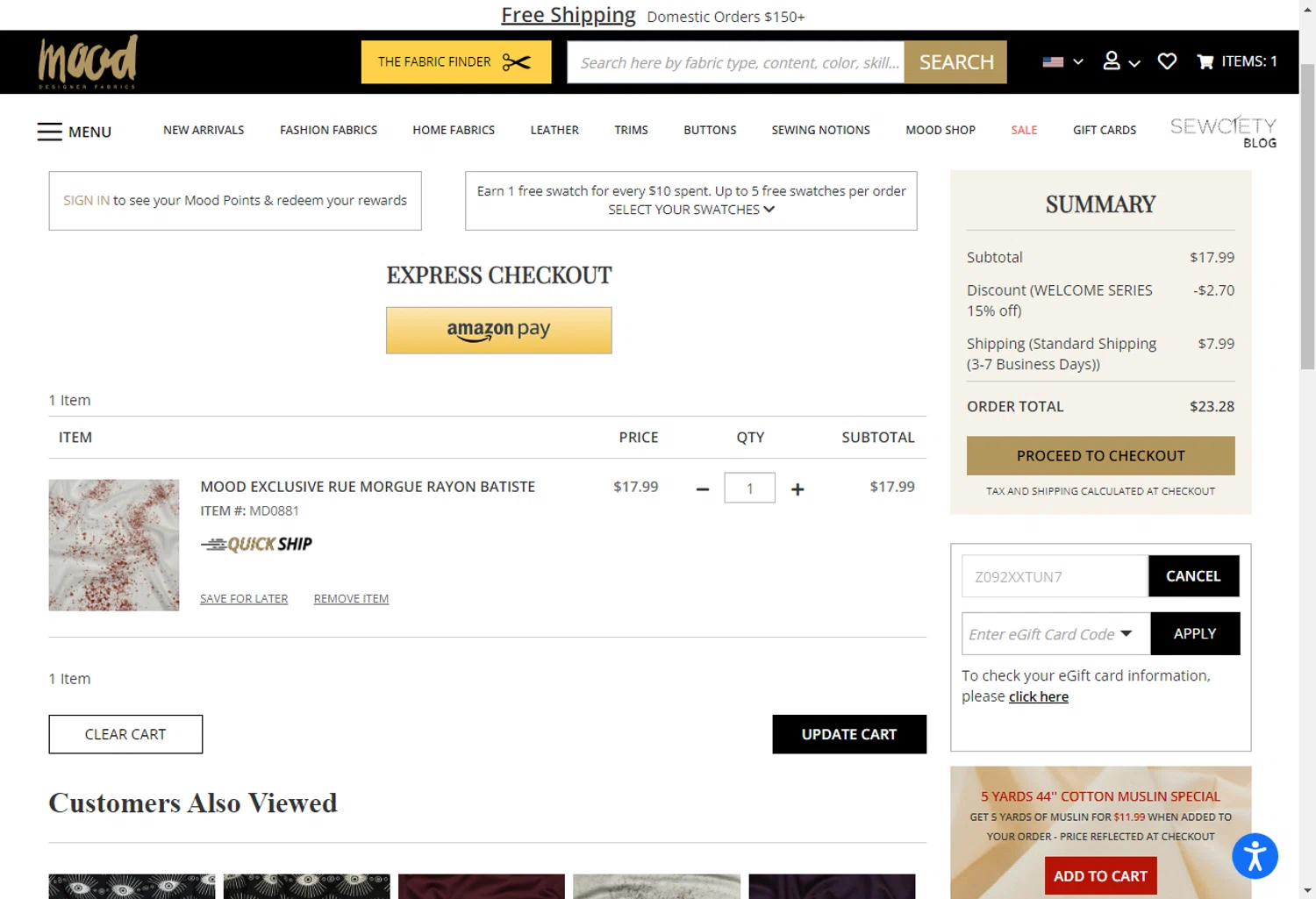Click SAVE FOR LATER

tap(244, 598)
